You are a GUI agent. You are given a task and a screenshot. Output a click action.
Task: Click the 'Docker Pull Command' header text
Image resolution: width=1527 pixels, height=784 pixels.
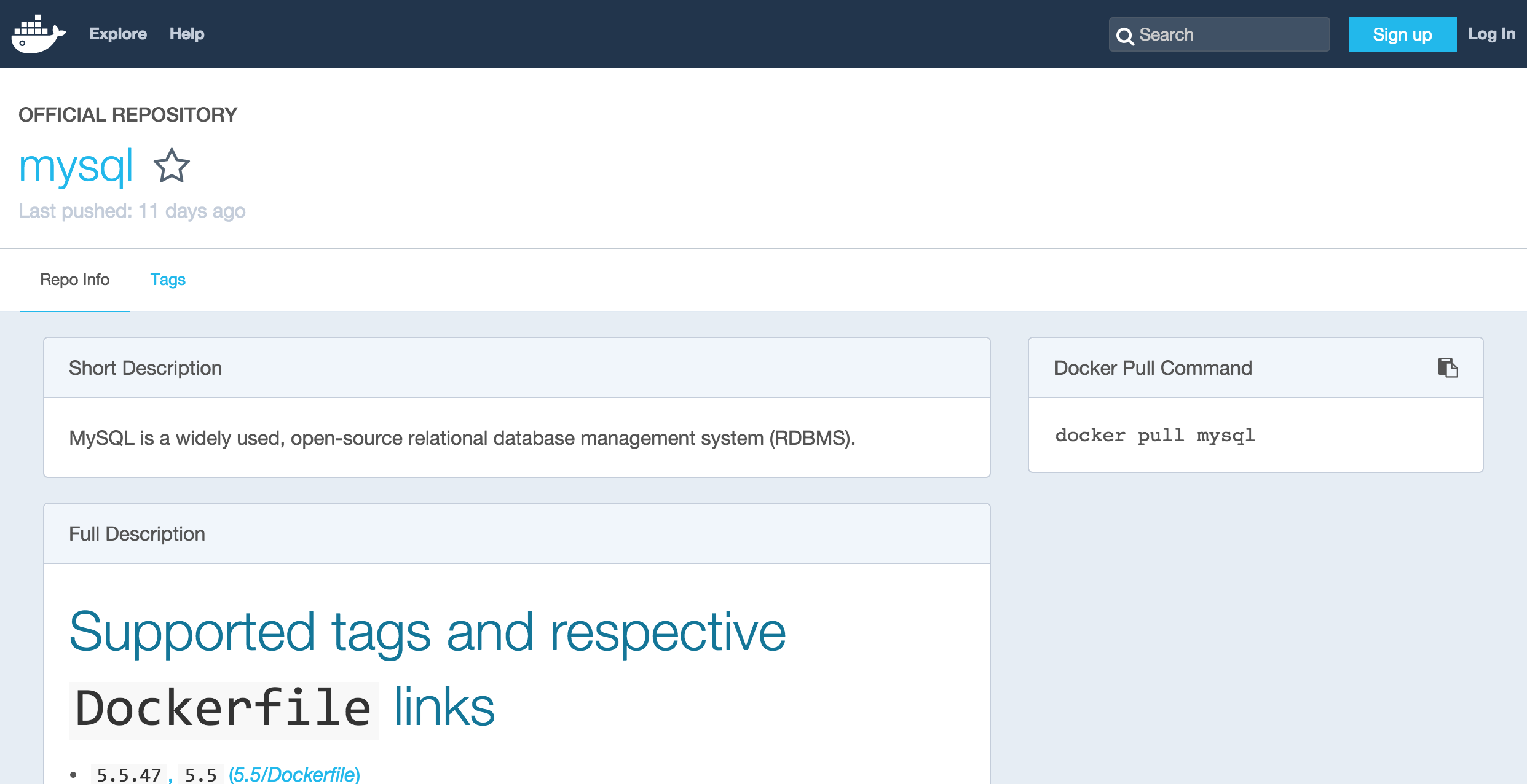(x=1153, y=368)
